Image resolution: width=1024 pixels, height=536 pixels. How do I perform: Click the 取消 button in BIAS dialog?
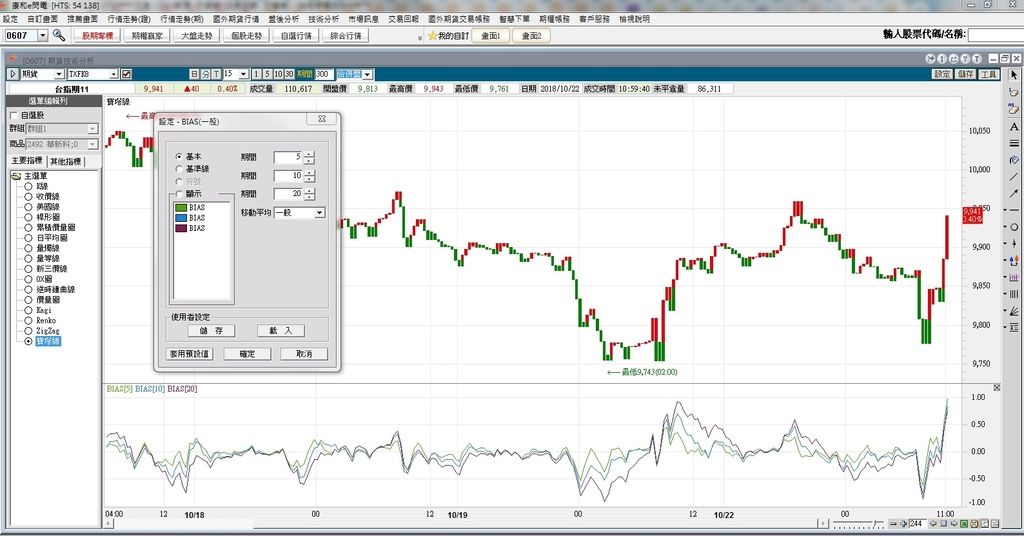click(x=304, y=354)
